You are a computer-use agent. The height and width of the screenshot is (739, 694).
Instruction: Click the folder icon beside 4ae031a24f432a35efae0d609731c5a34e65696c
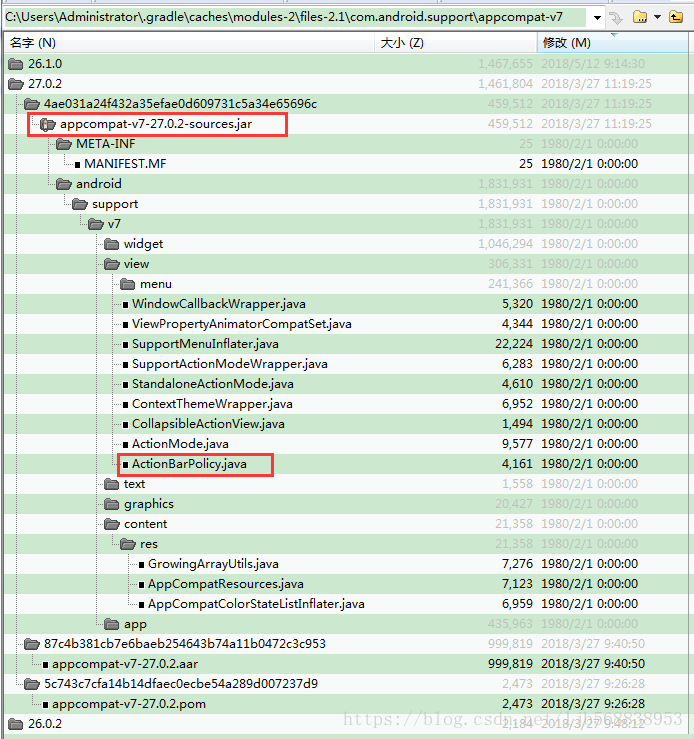(x=32, y=104)
